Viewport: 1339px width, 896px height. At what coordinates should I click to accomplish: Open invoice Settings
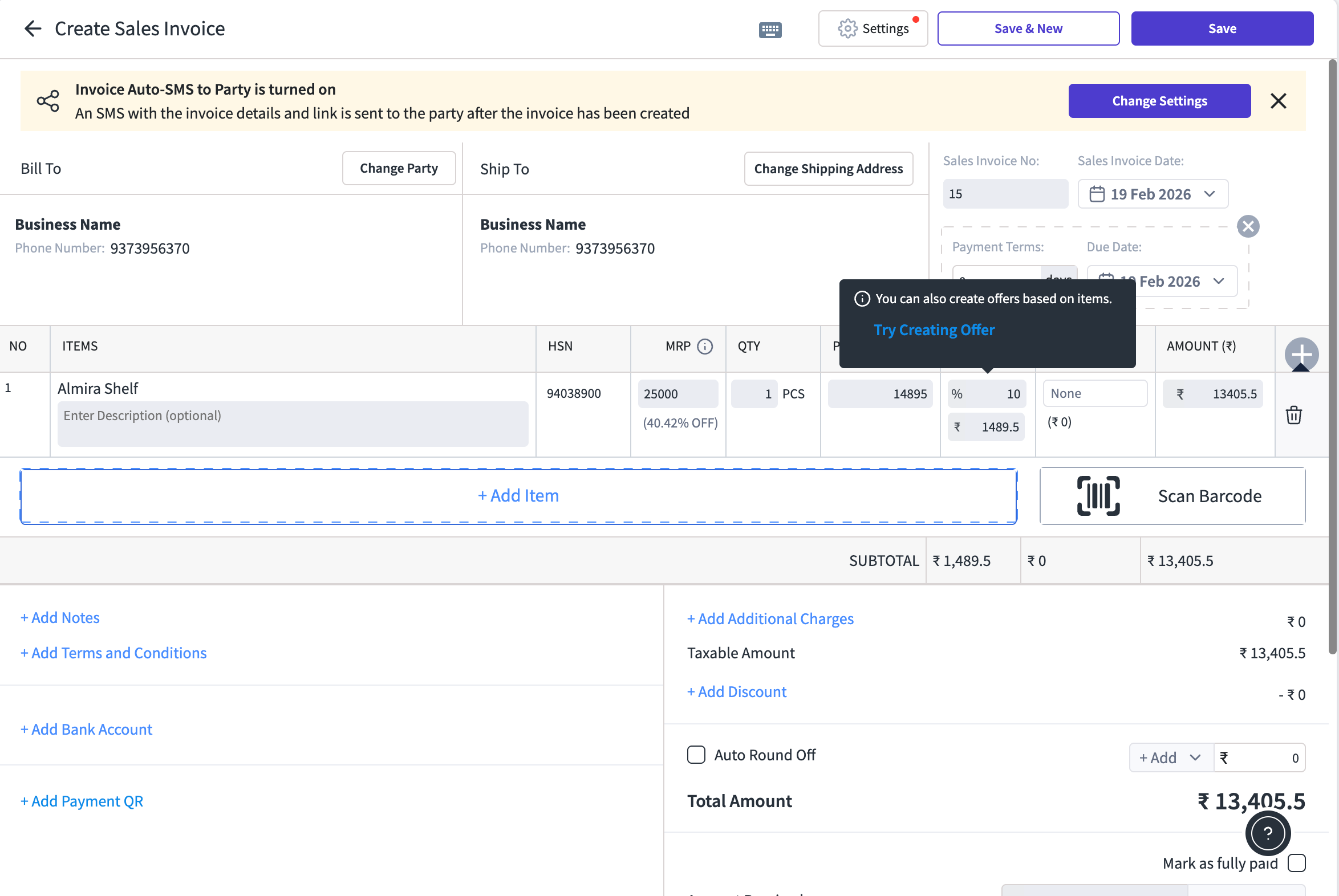pyautogui.click(x=873, y=28)
